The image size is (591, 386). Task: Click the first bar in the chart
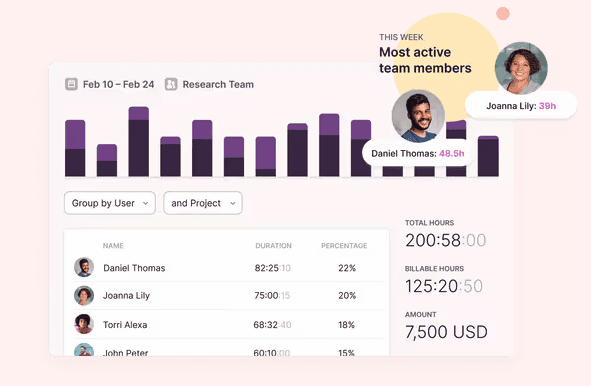(x=75, y=148)
